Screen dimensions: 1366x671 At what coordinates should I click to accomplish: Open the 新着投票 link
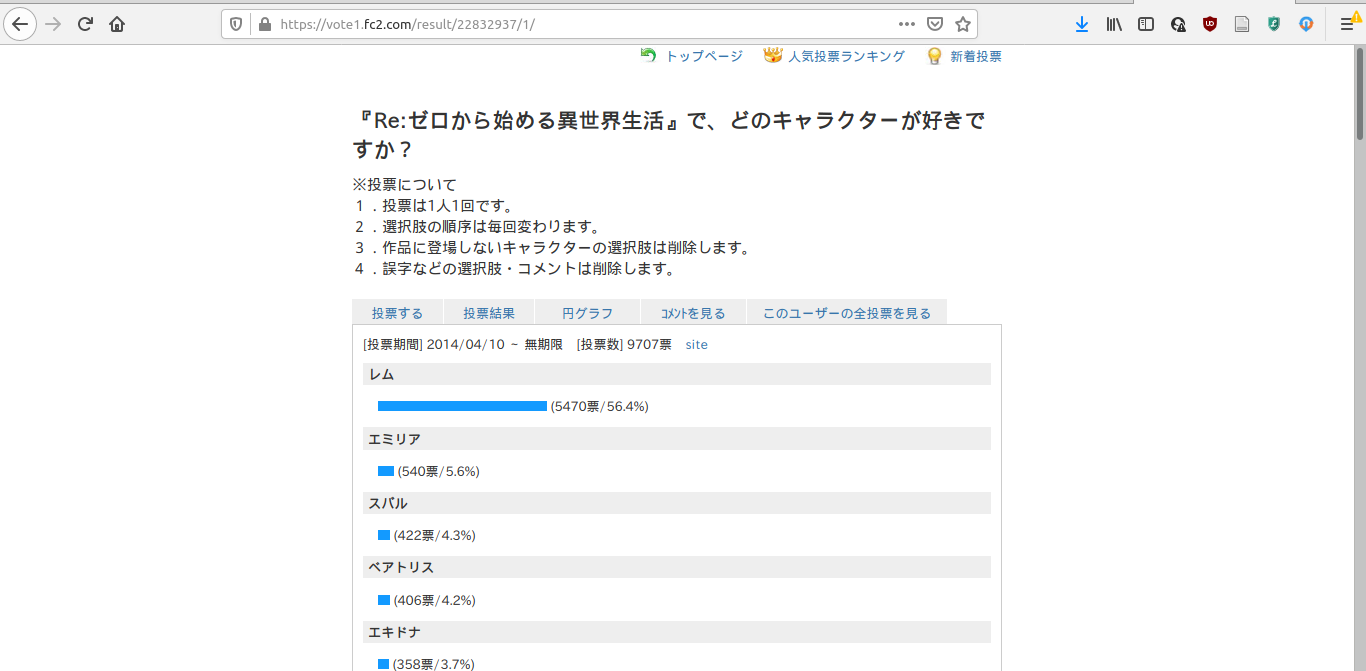tap(976, 57)
